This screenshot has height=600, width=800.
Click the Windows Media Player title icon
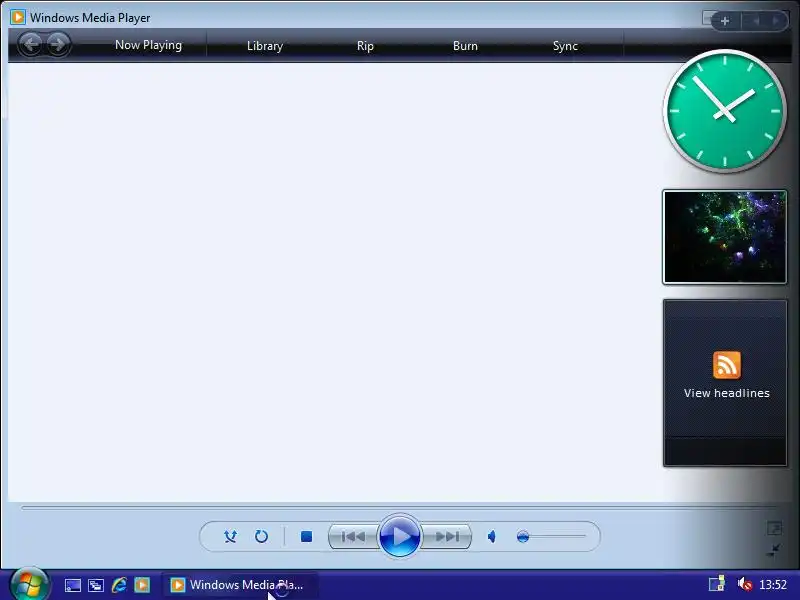pyautogui.click(x=18, y=17)
